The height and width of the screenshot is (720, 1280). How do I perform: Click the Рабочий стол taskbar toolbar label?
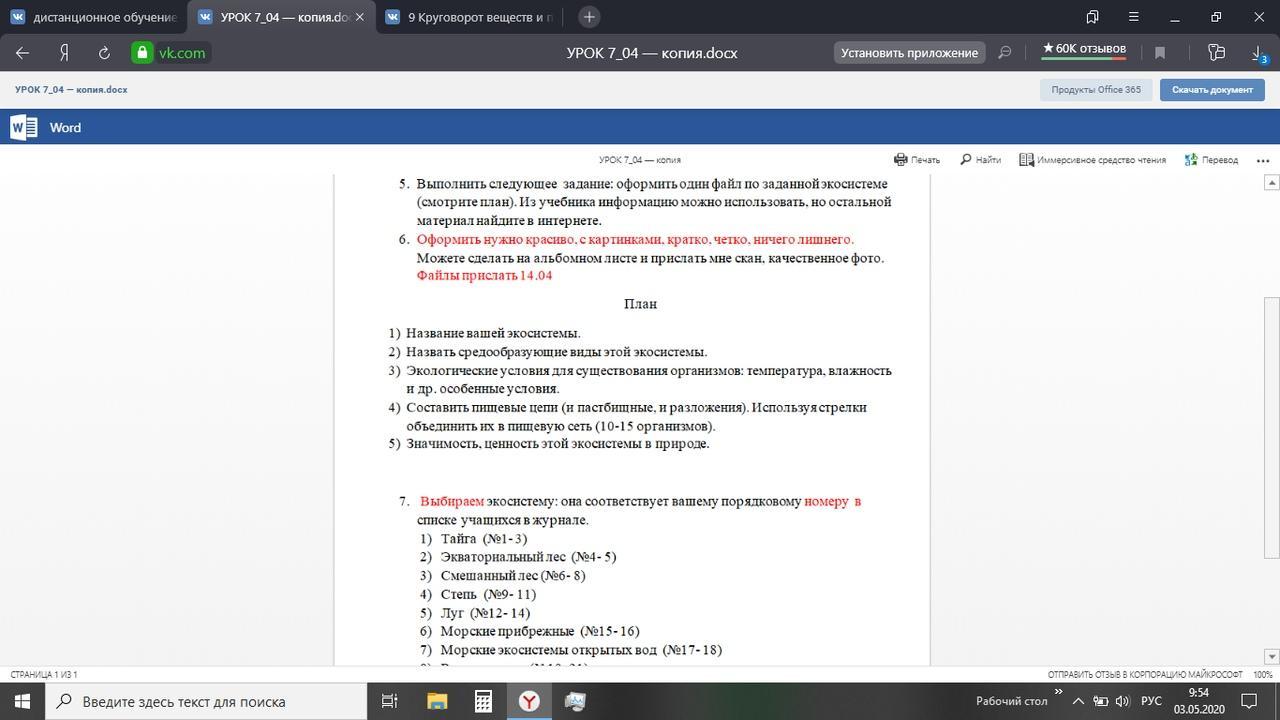[x=1011, y=701]
